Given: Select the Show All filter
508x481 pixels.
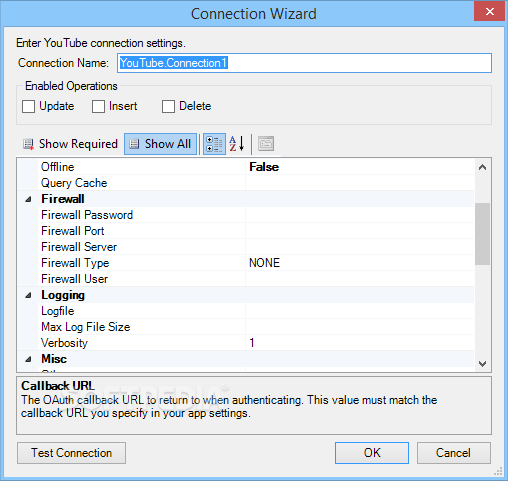Looking at the screenshot, I should coord(160,144).
